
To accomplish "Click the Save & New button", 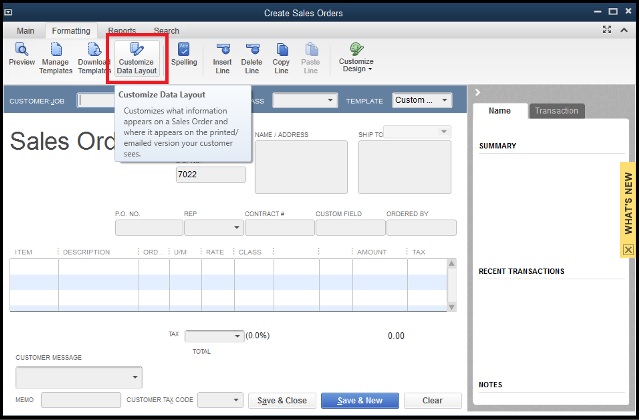I will click(360, 400).
